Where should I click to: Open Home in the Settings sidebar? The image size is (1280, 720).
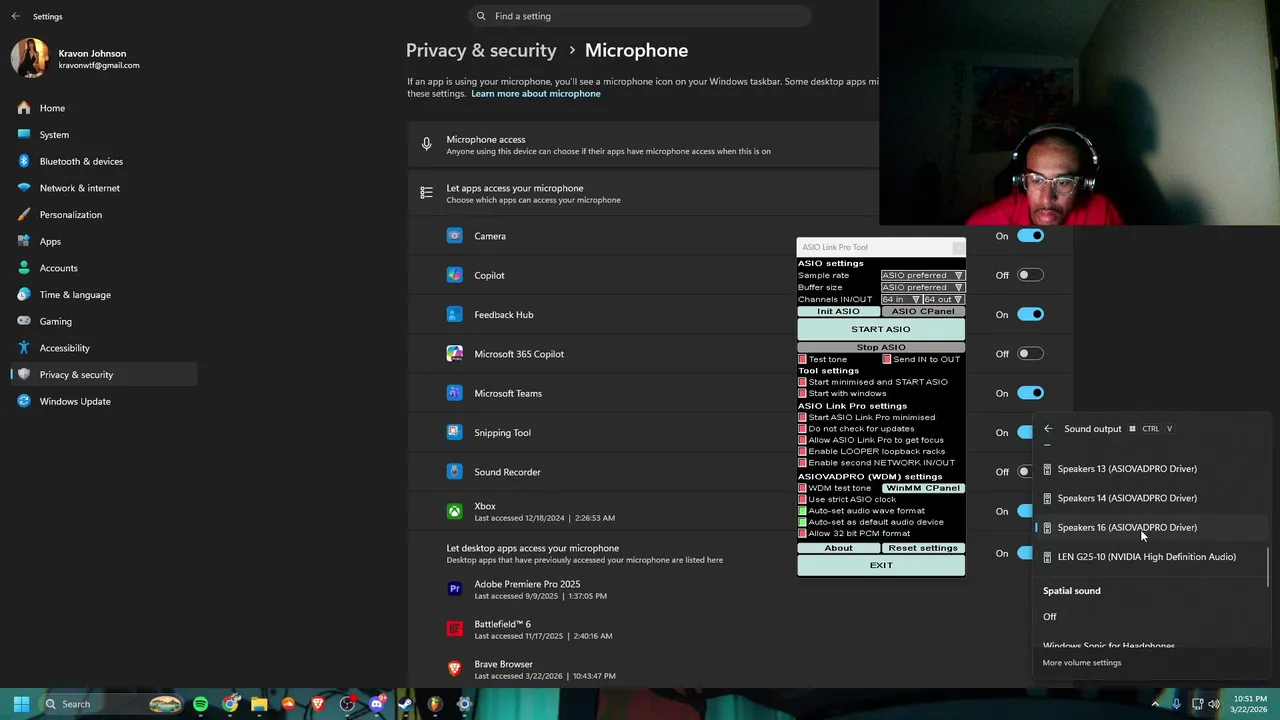coord(104,108)
